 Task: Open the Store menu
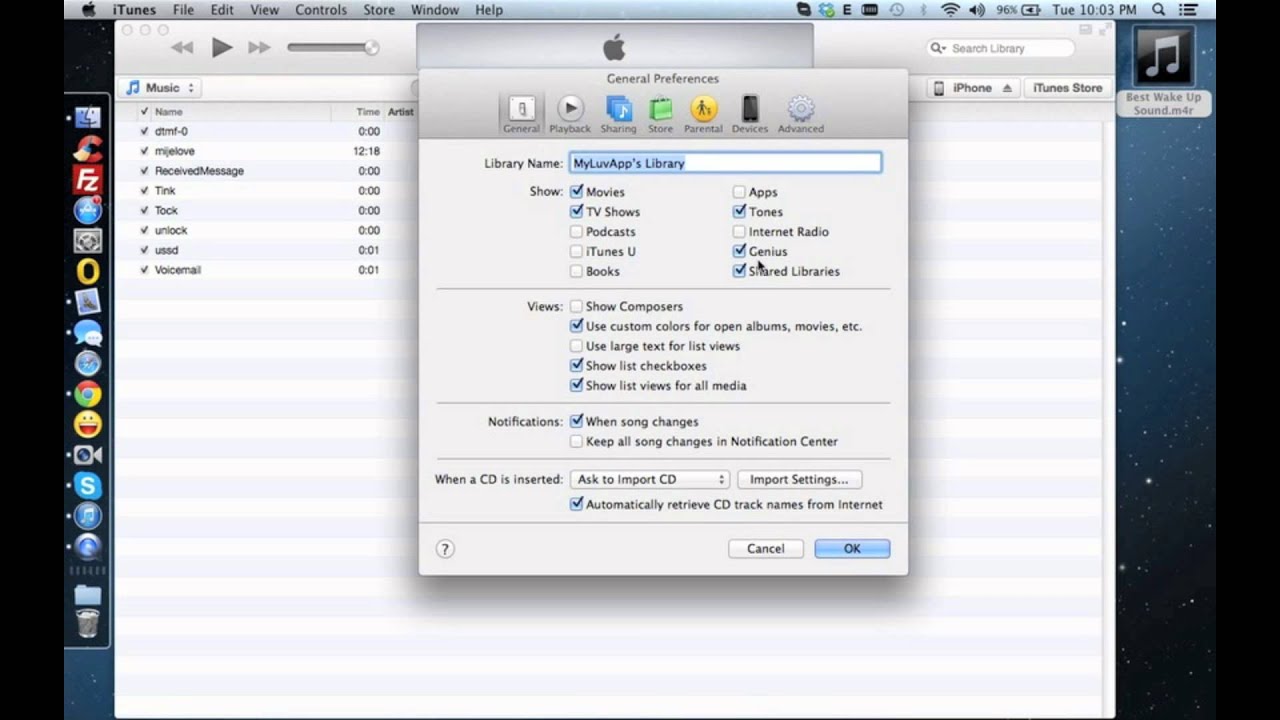pyautogui.click(x=379, y=10)
